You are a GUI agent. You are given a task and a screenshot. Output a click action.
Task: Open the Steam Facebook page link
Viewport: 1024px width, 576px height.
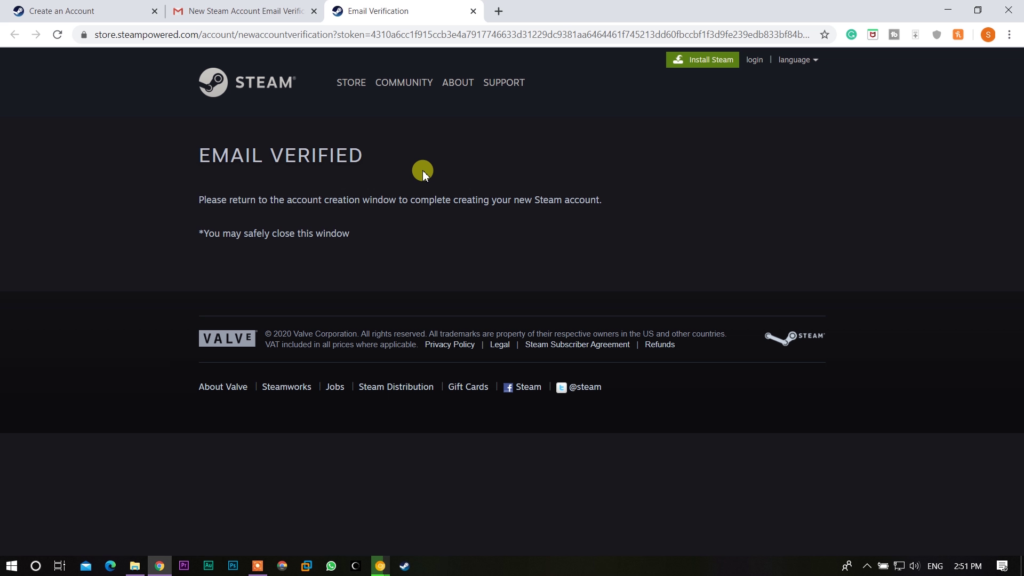pos(522,387)
